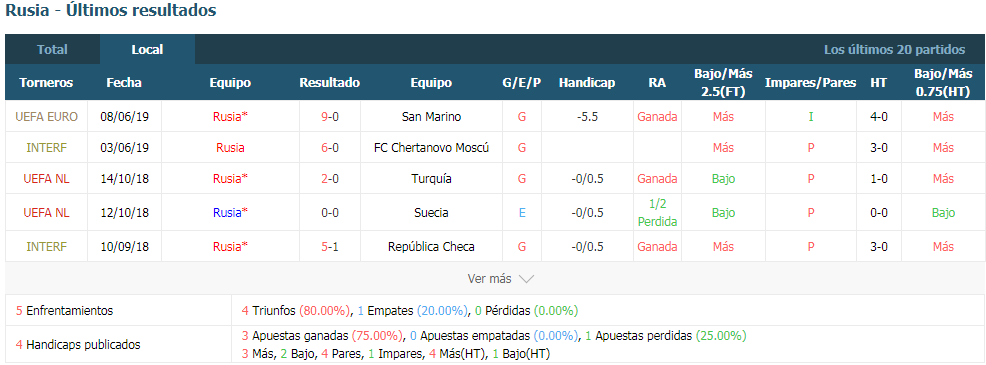Open the Los últimos 20 partidos selector
The width and height of the screenshot is (986, 365).
coord(894,49)
